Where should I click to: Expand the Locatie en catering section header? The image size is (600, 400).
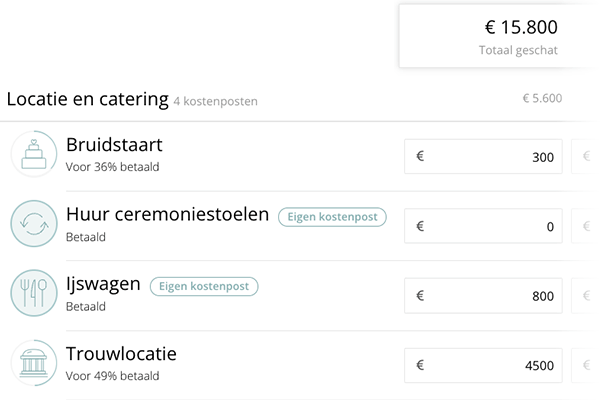tap(88, 99)
